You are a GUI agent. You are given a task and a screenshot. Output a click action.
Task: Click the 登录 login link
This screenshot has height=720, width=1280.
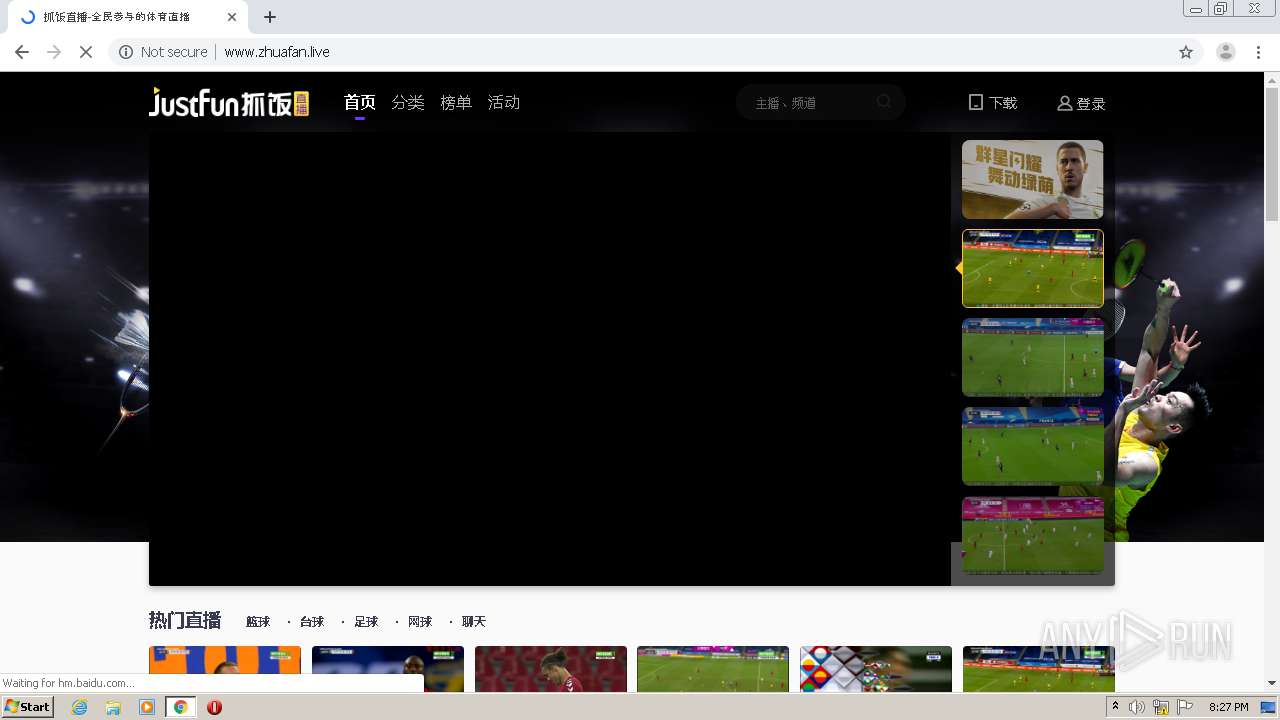click(x=1081, y=103)
